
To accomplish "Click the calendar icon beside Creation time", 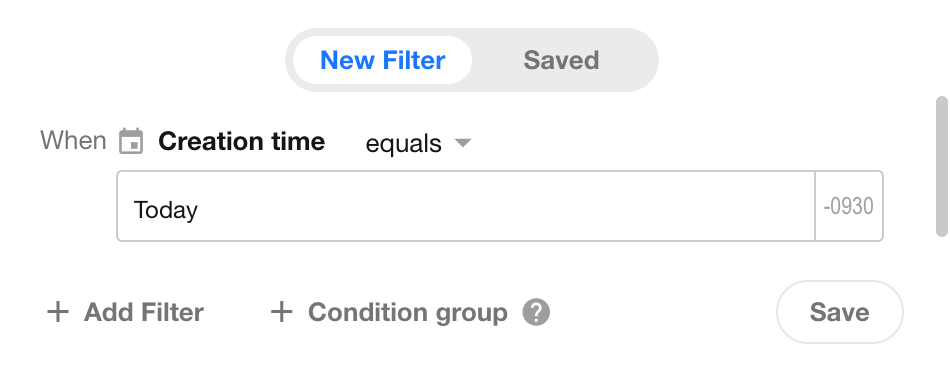I will click(x=131, y=141).
